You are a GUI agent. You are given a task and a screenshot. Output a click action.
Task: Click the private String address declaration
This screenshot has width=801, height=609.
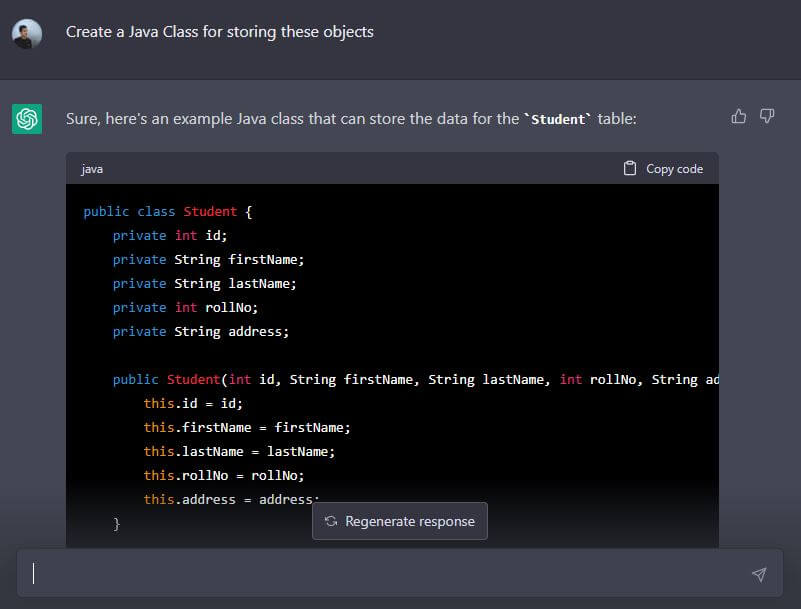click(200, 331)
